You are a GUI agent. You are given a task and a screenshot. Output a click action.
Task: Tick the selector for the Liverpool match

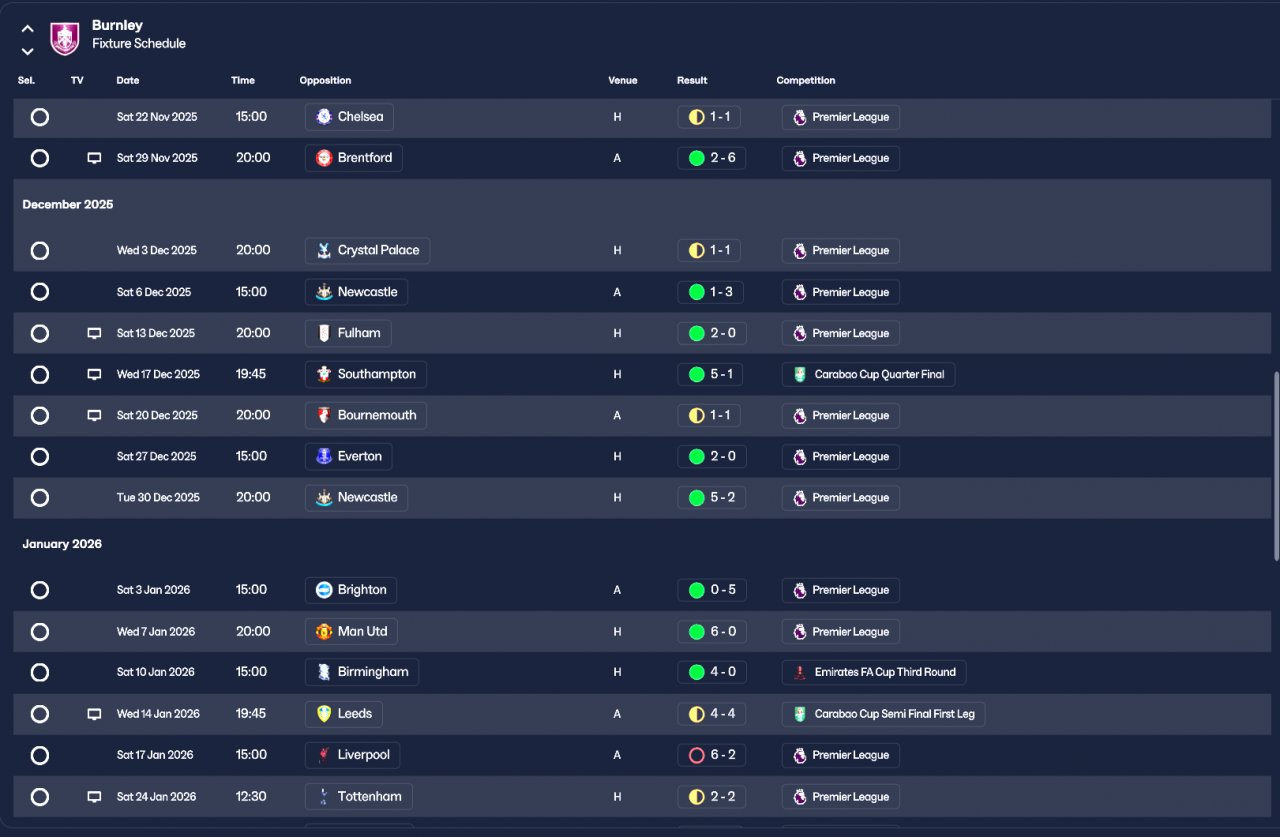point(40,755)
